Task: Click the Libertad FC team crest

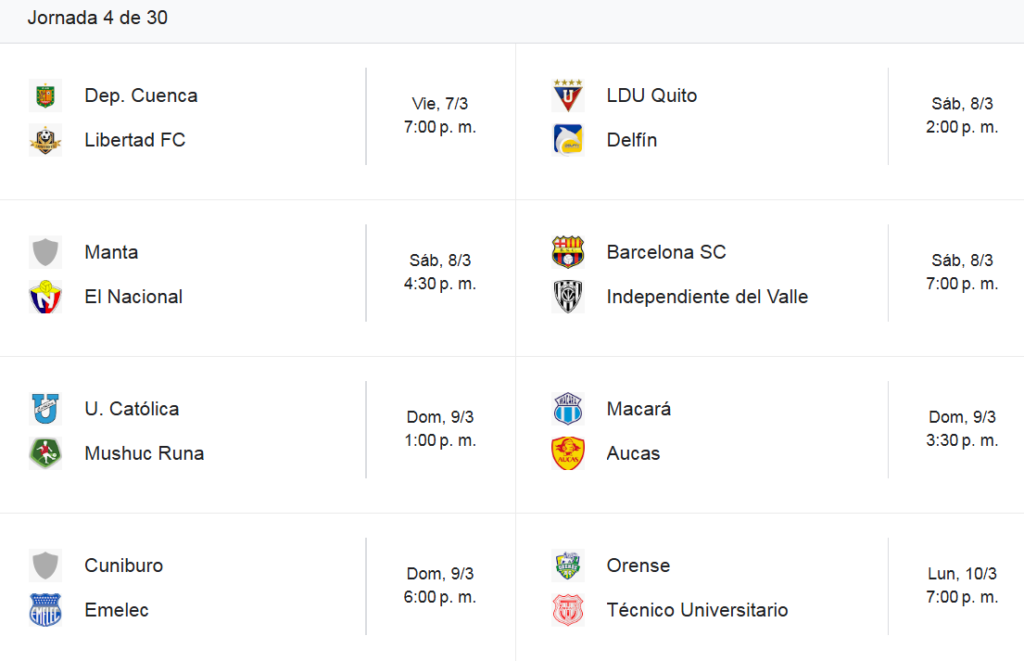Action: 45,140
